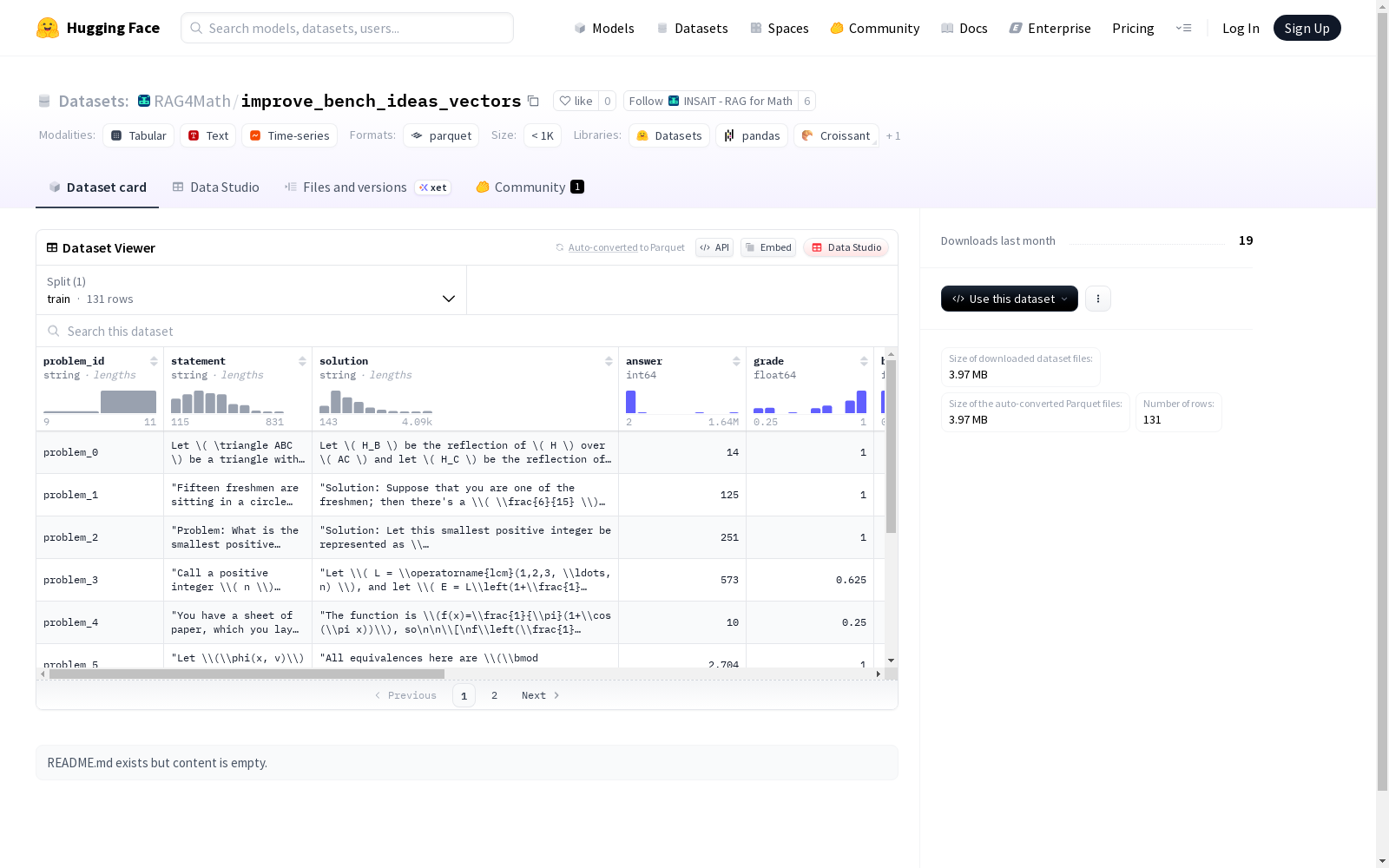This screenshot has height=868, width=1389.
Task: Open Community in the navbar
Action: 875,28
